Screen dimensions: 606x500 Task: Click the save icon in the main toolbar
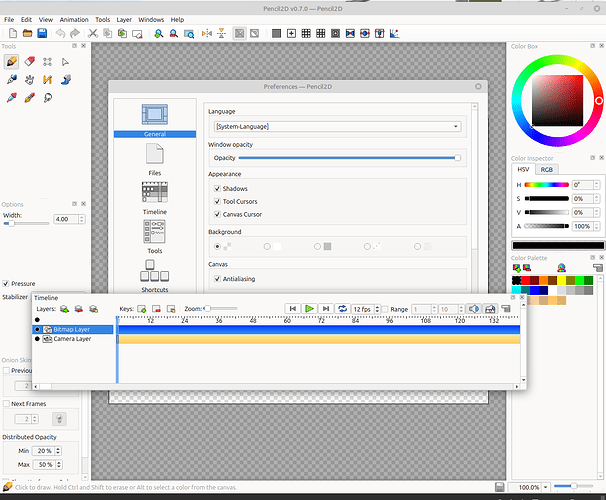[x=41, y=33]
